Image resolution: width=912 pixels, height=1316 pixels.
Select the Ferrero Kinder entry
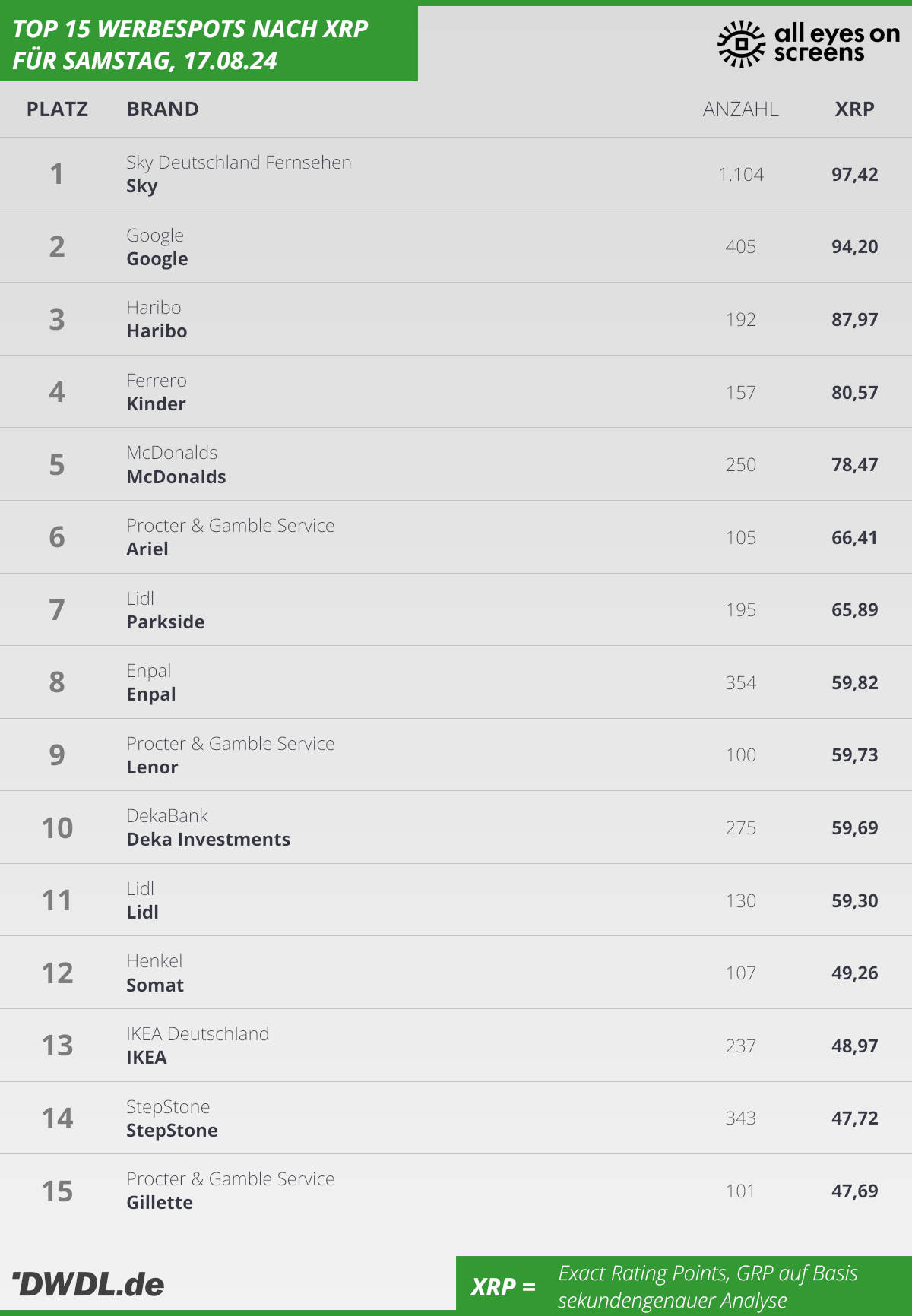click(157, 392)
